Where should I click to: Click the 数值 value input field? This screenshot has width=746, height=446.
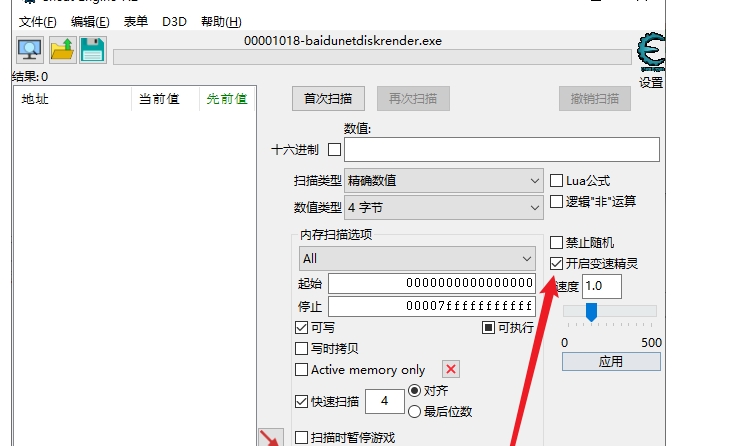pos(502,150)
